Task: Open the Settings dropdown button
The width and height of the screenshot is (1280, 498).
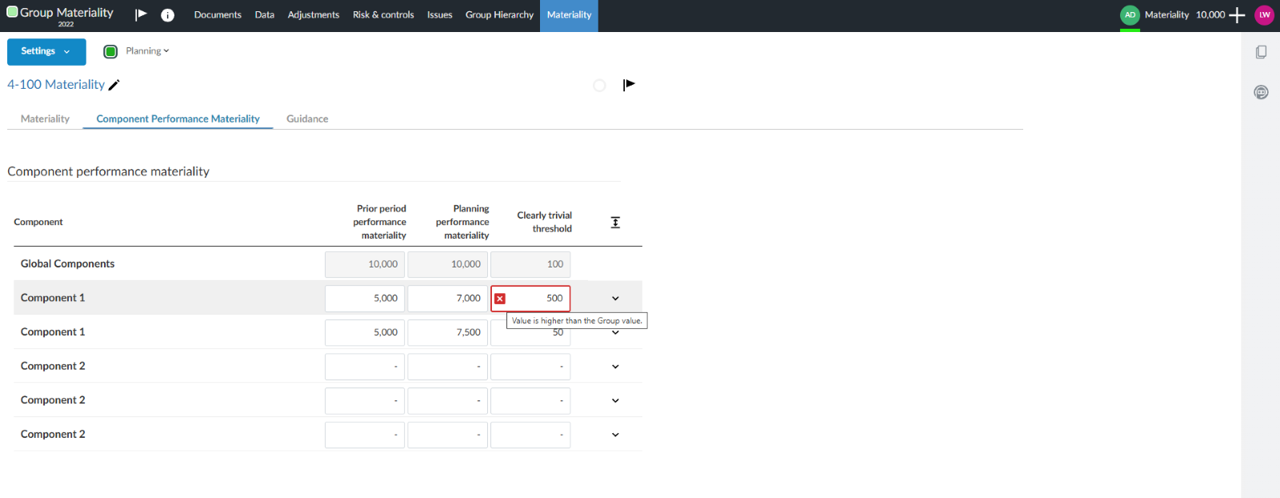Action: pos(46,51)
